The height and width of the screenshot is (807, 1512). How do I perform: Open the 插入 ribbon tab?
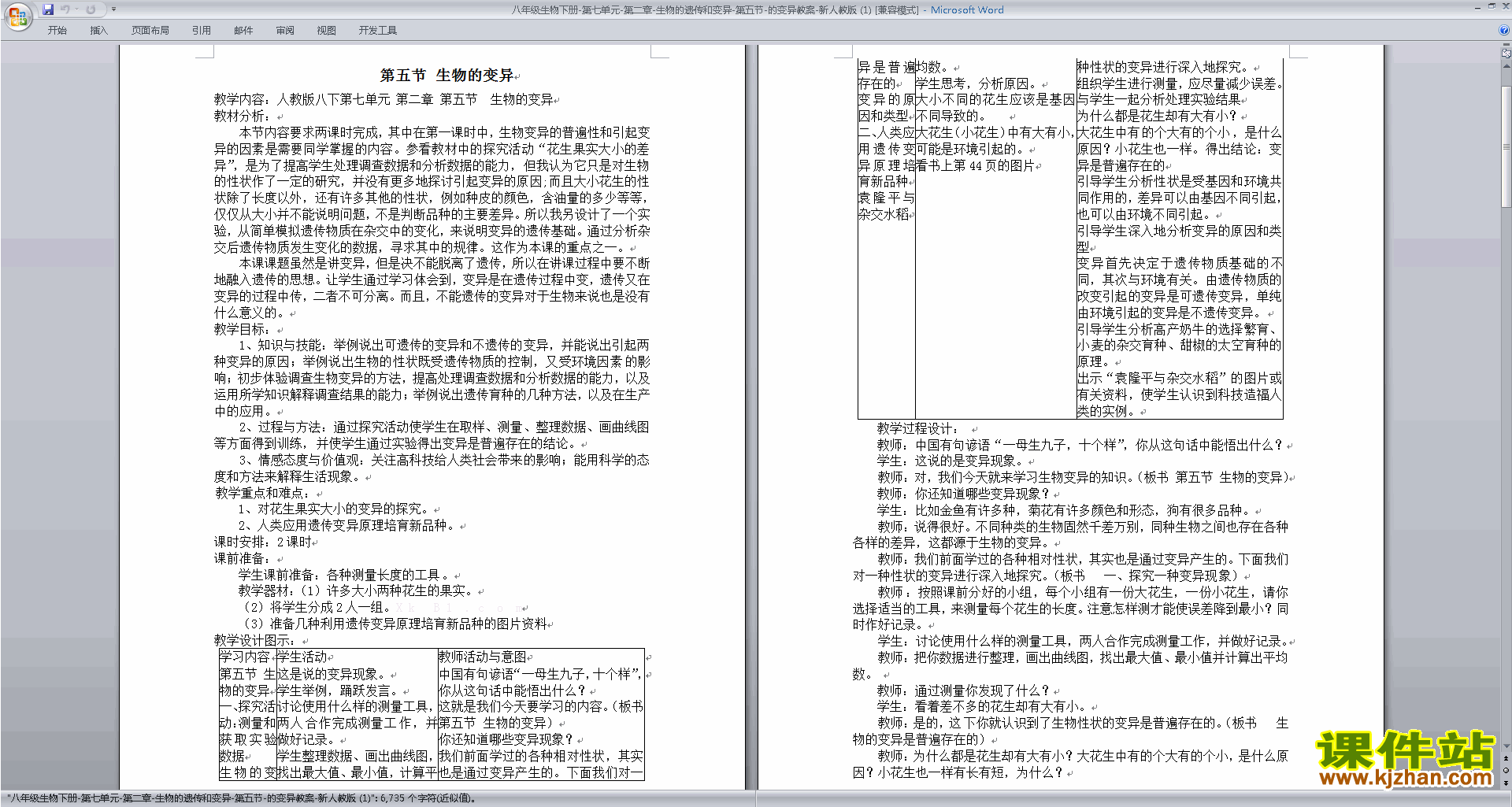pyautogui.click(x=98, y=31)
